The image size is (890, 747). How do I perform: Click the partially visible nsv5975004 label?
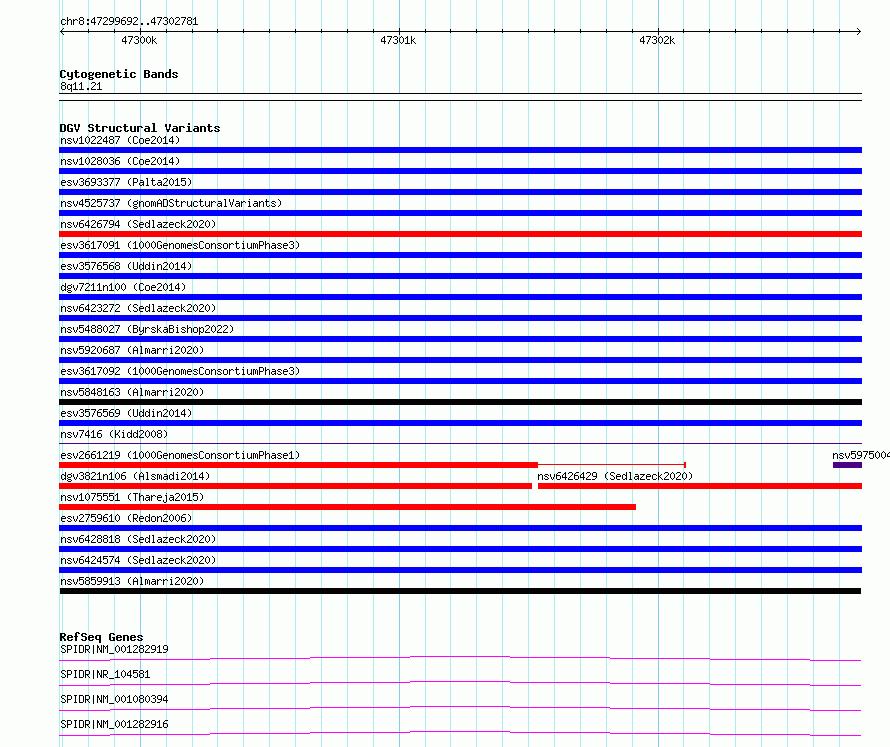[860, 455]
